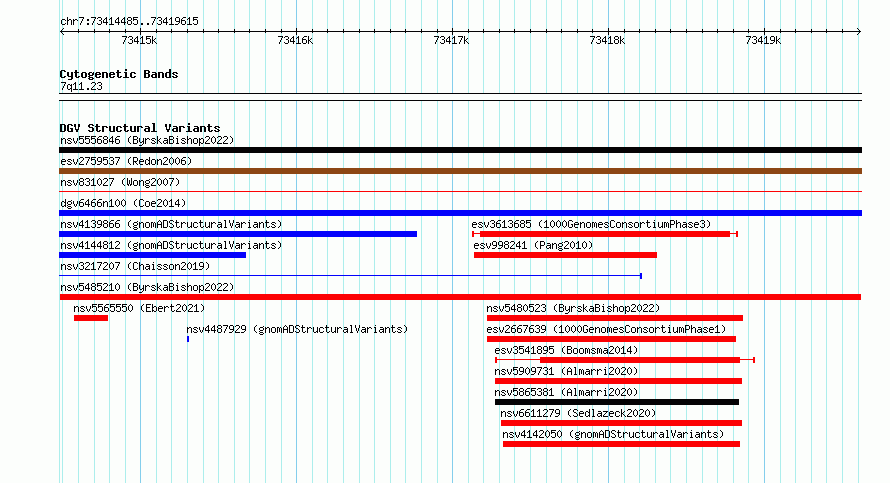This screenshot has height=483, width=890.
Task: Click the esv3613685 1000Genomes Phase3 label
Action: 591,224
